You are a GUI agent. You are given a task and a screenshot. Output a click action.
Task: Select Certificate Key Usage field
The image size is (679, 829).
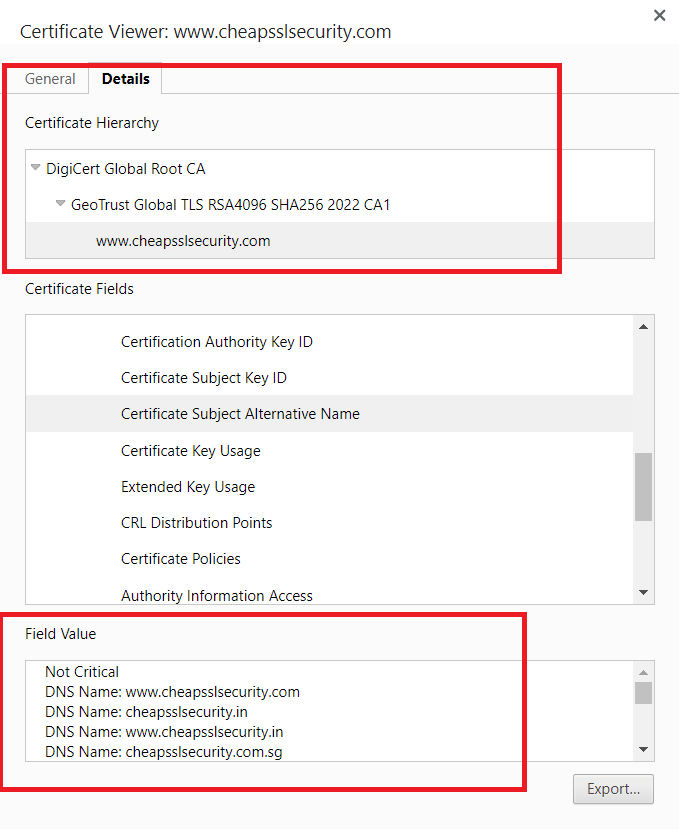[x=329, y=451]
